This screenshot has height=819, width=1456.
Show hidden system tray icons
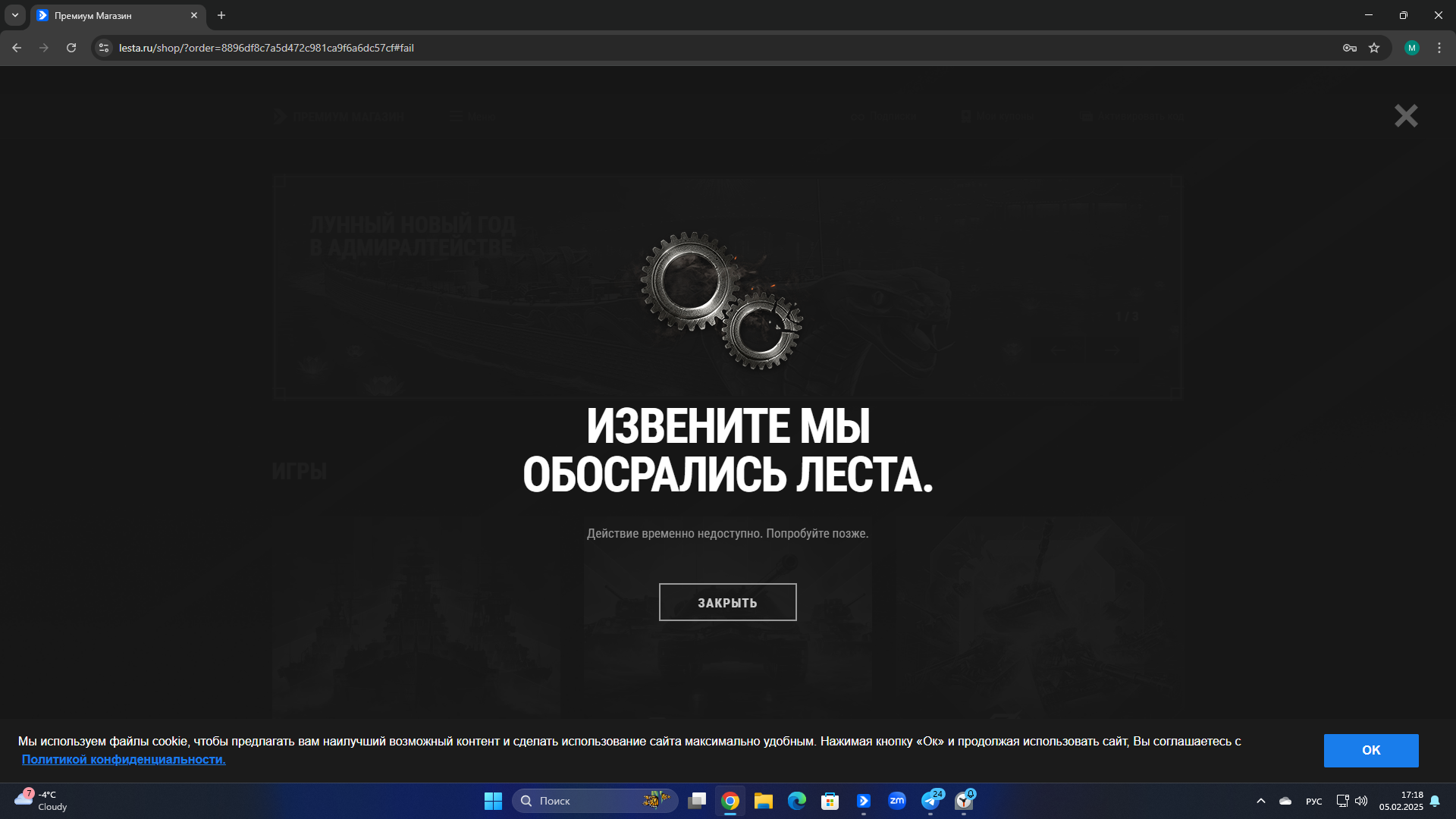pyautogui.click(x=1261, y=801)
